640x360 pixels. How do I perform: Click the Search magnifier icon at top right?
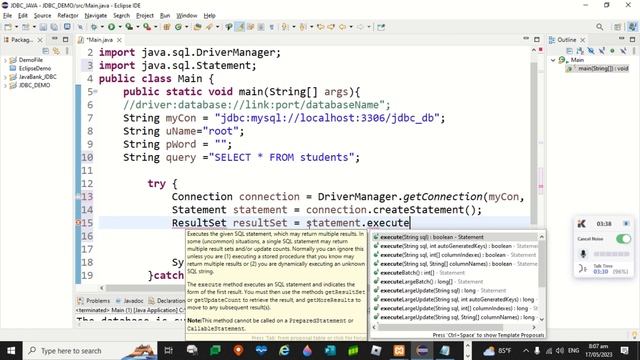(x=600, y=27)
